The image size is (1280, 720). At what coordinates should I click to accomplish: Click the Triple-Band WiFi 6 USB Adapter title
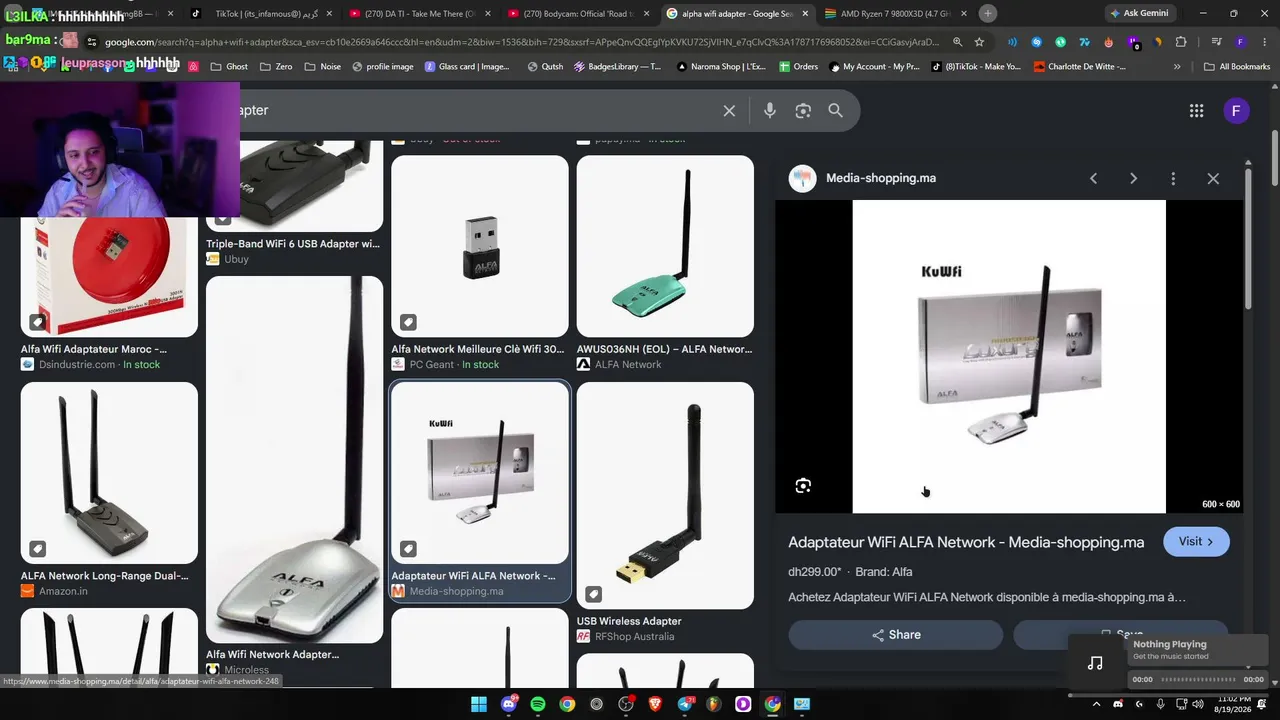click(x=293, y=244)
